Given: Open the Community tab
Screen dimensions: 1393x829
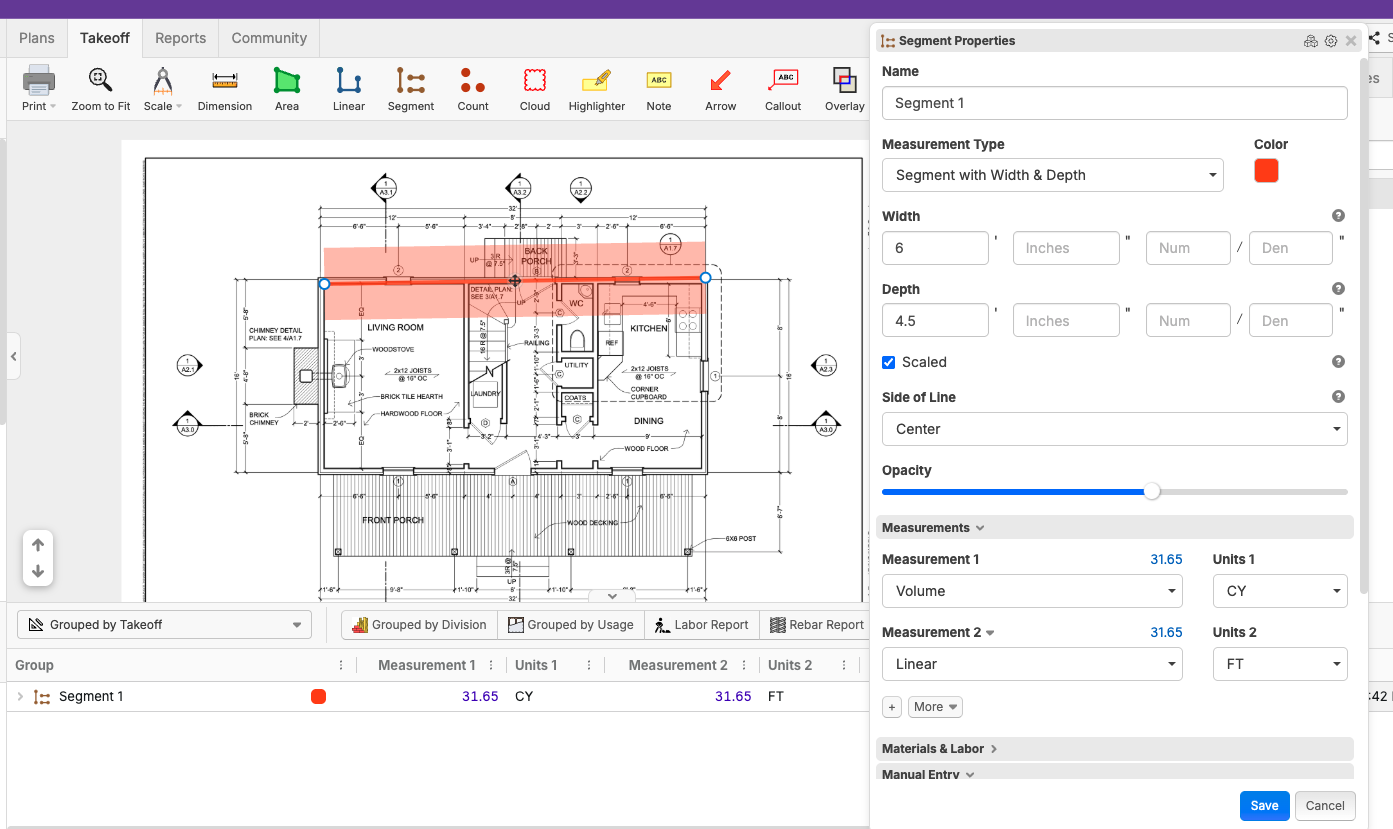Looking at the screenshot, I should tap(269, 38).
